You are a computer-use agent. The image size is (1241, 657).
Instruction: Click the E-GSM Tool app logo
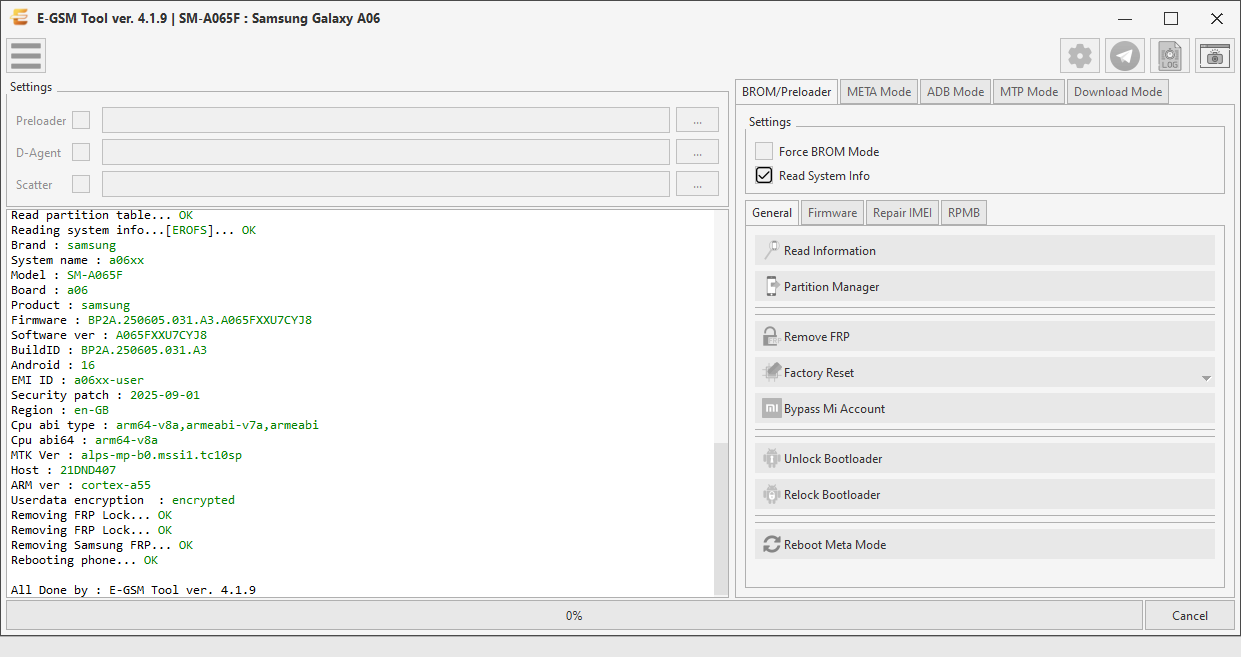coord(19,18)
